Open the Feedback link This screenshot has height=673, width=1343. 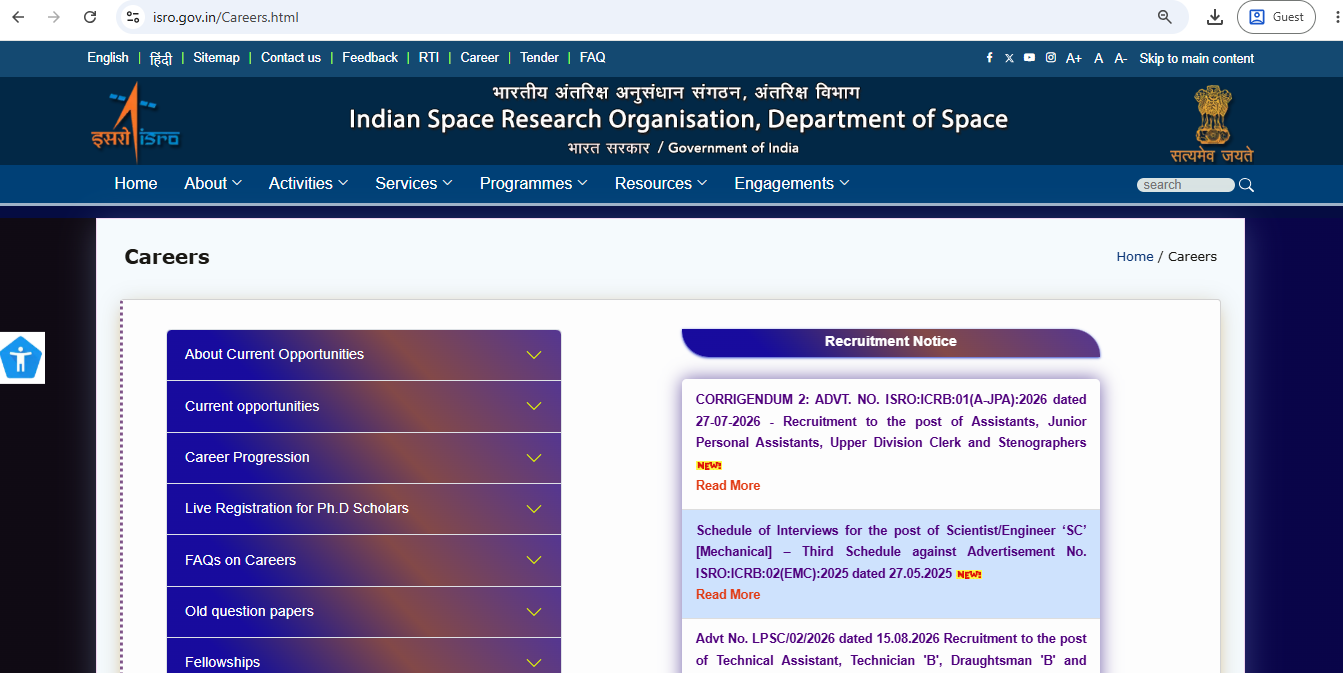(370, 58)
